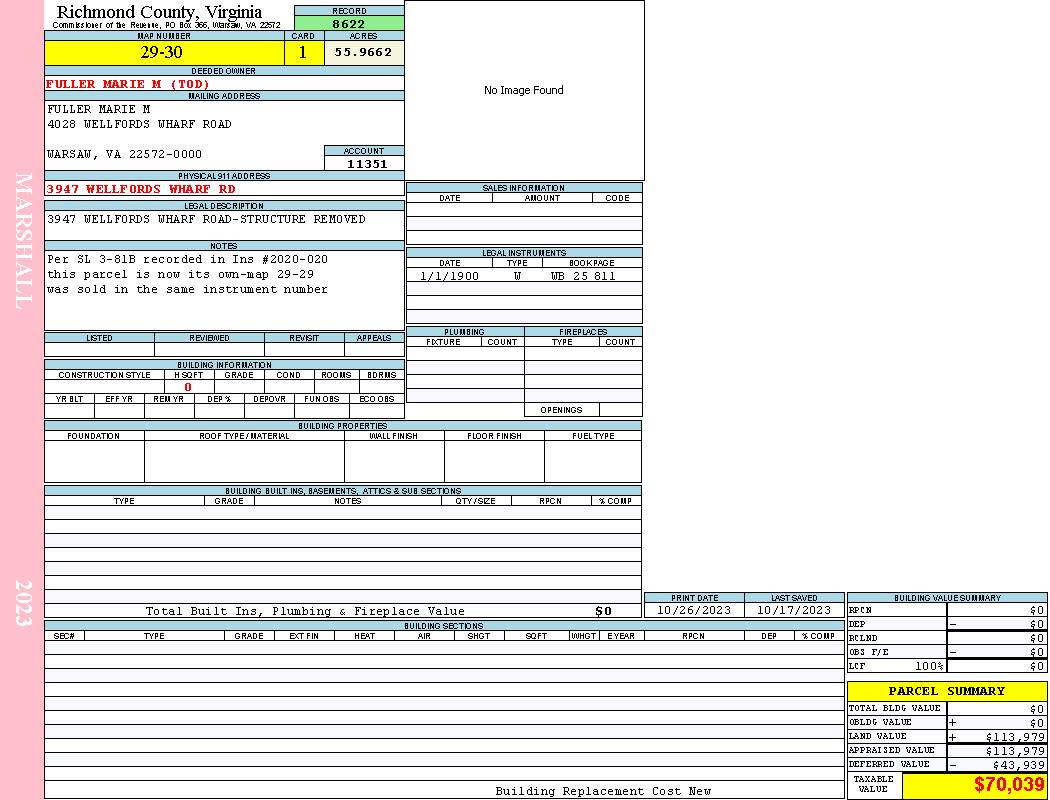Screen dimensions: 1050x800
Task: Click the green record number 8622 field
Action: [349, 23]
